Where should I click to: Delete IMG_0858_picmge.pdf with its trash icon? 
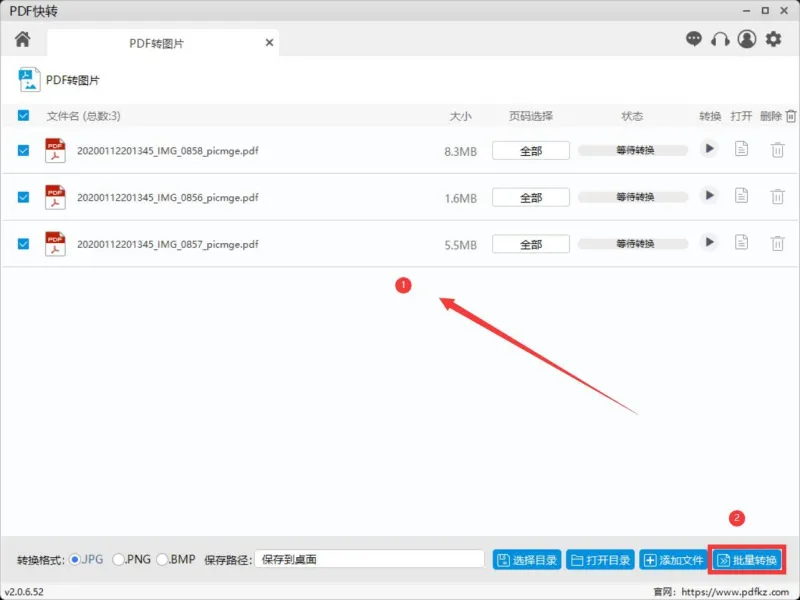[777, 150]
